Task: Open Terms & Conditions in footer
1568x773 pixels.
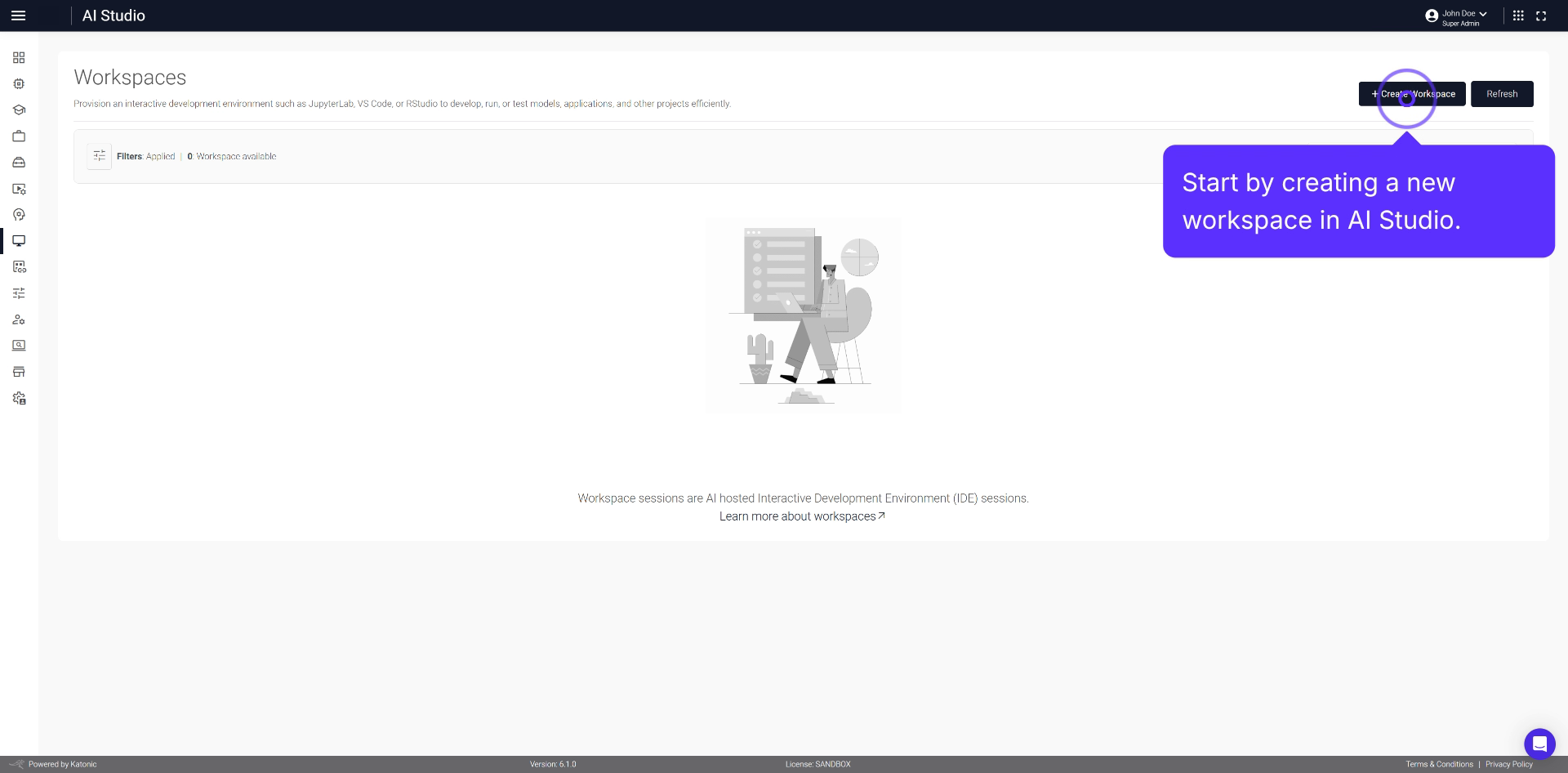Action: tap(1439, 764)
